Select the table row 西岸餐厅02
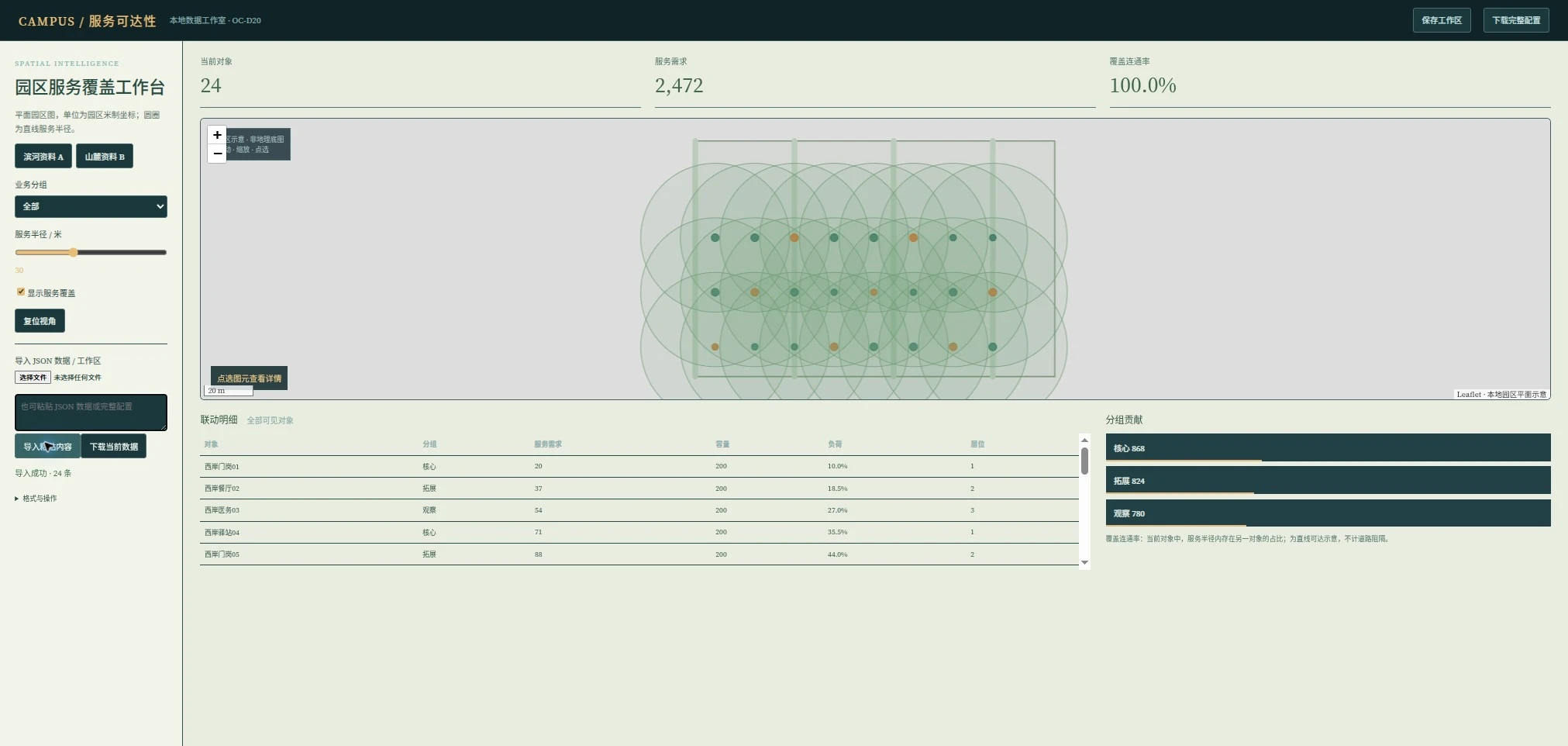Screen dimensions: 1568x746 (x=639, y=489)
